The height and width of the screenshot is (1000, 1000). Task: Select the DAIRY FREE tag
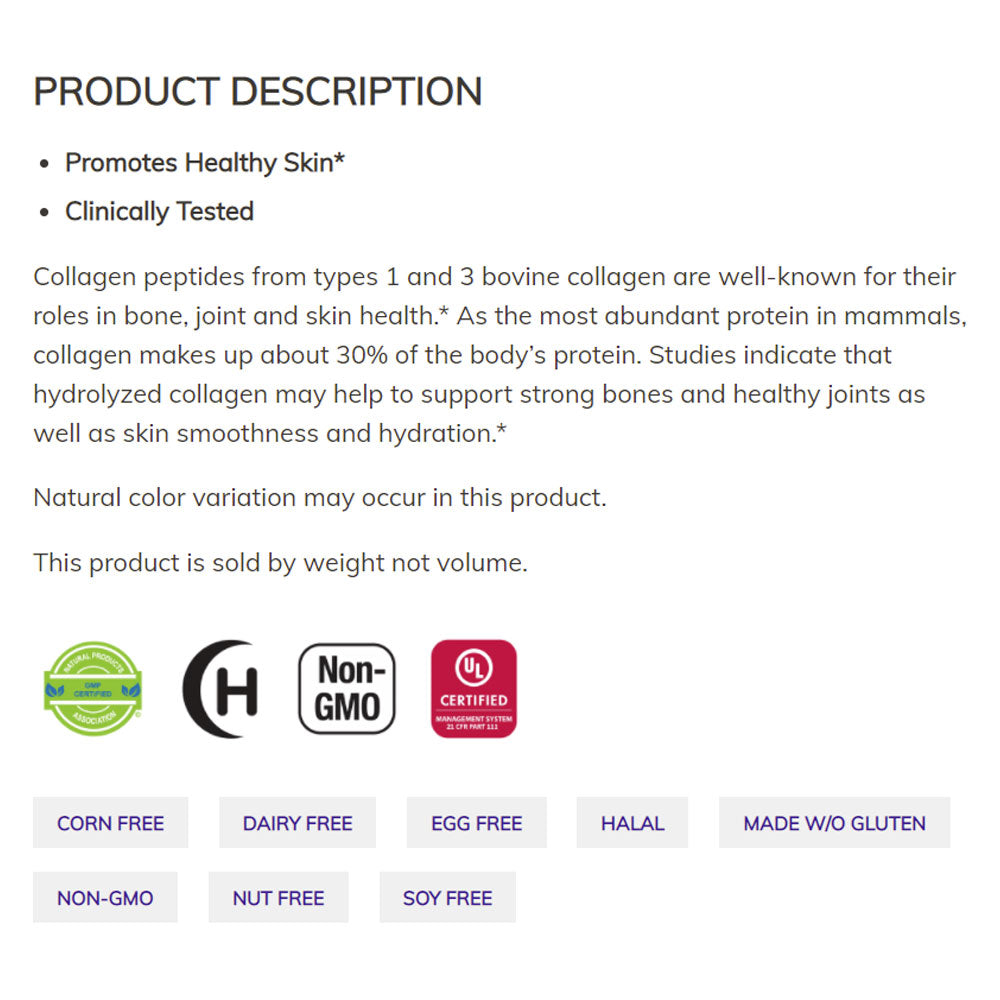(297, 823)
